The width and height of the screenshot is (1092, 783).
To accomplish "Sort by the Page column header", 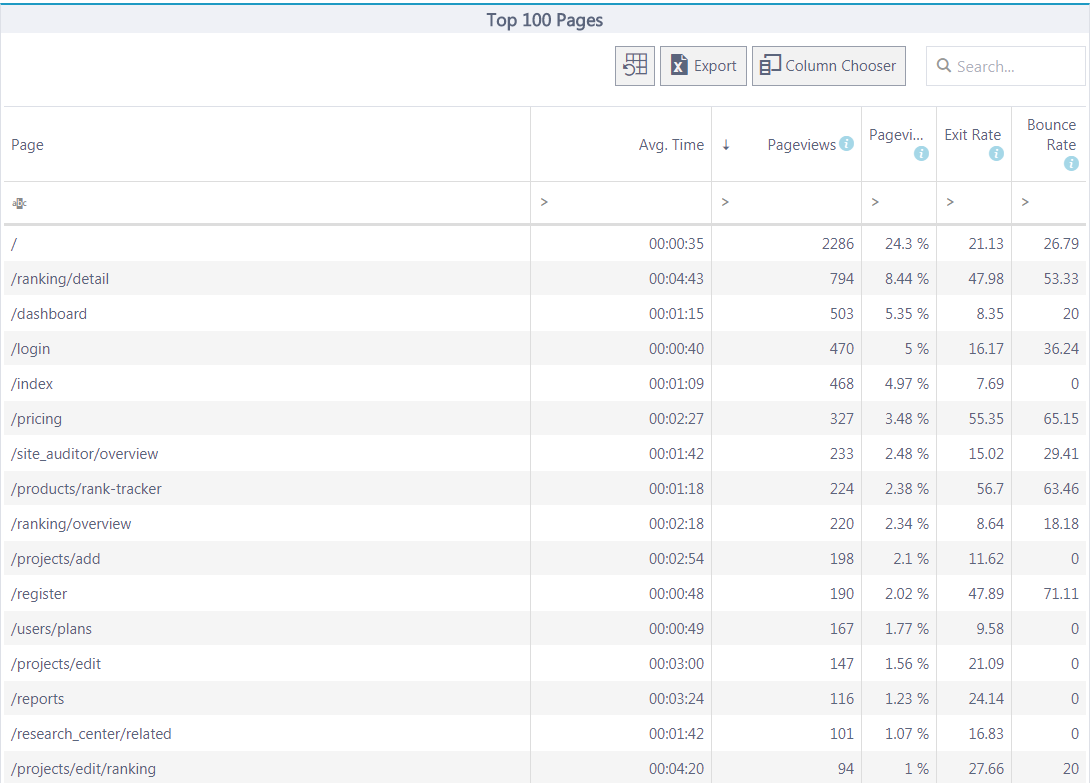I will [27, 145].
